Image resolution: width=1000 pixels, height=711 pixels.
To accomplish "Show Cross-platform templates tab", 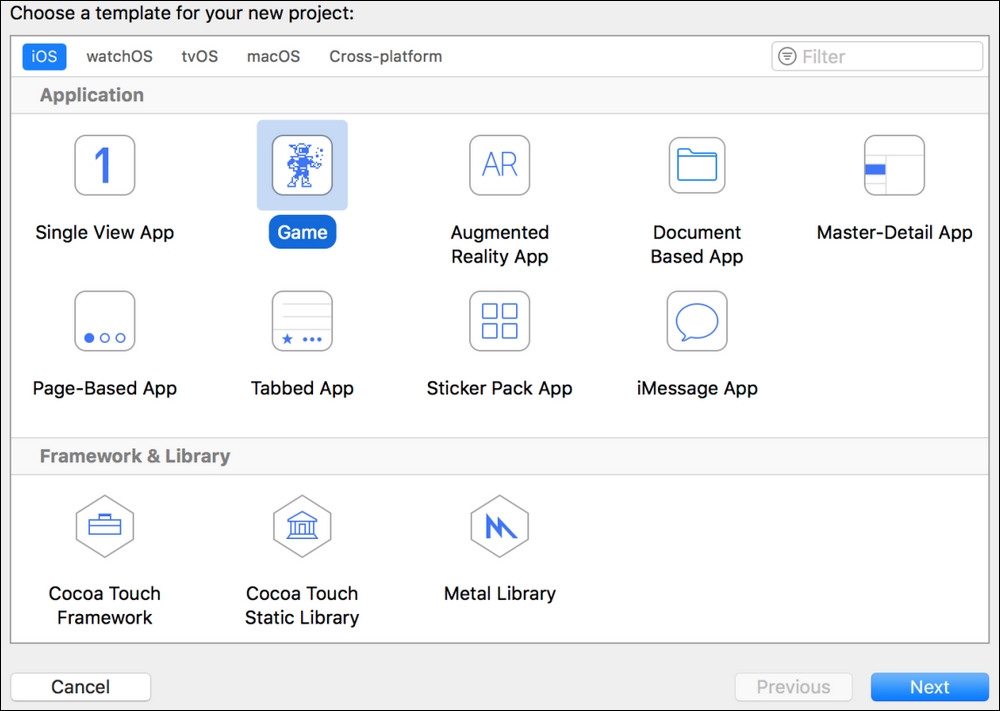I will pyautogui.click(x=385, y=57).
